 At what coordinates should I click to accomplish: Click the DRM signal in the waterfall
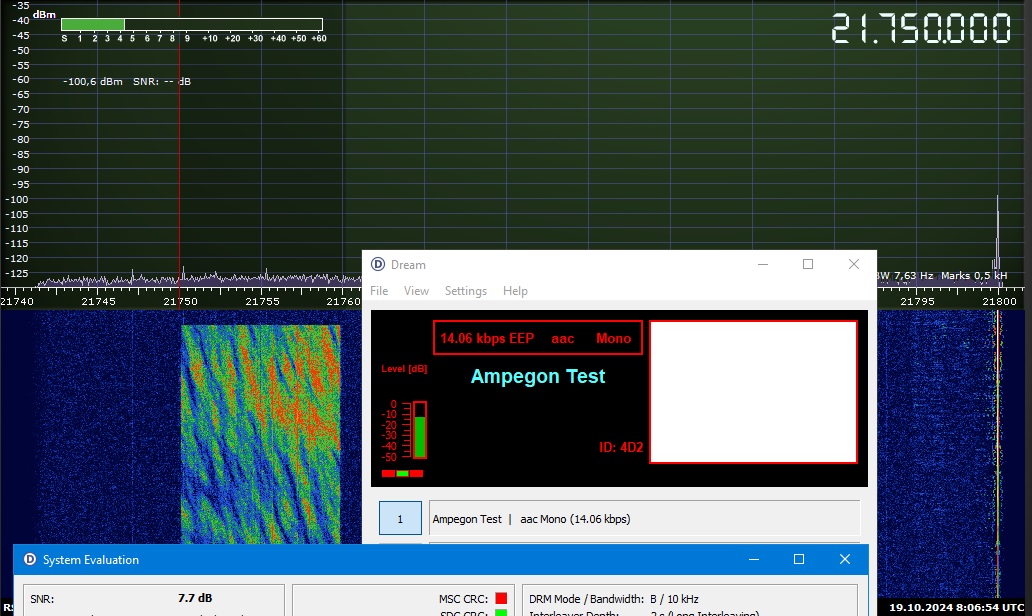click(261, 434)
